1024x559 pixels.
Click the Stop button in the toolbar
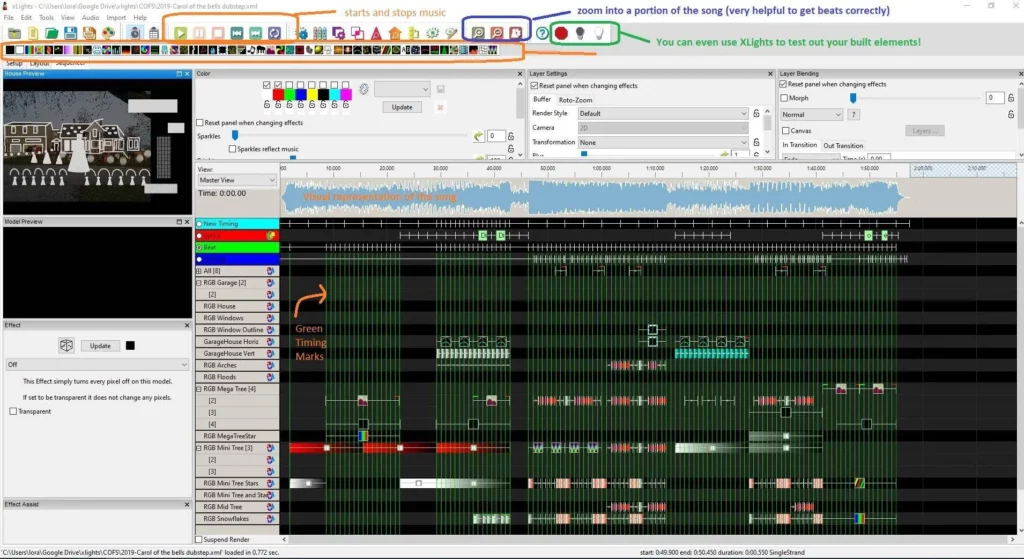[x=218, y=33]
